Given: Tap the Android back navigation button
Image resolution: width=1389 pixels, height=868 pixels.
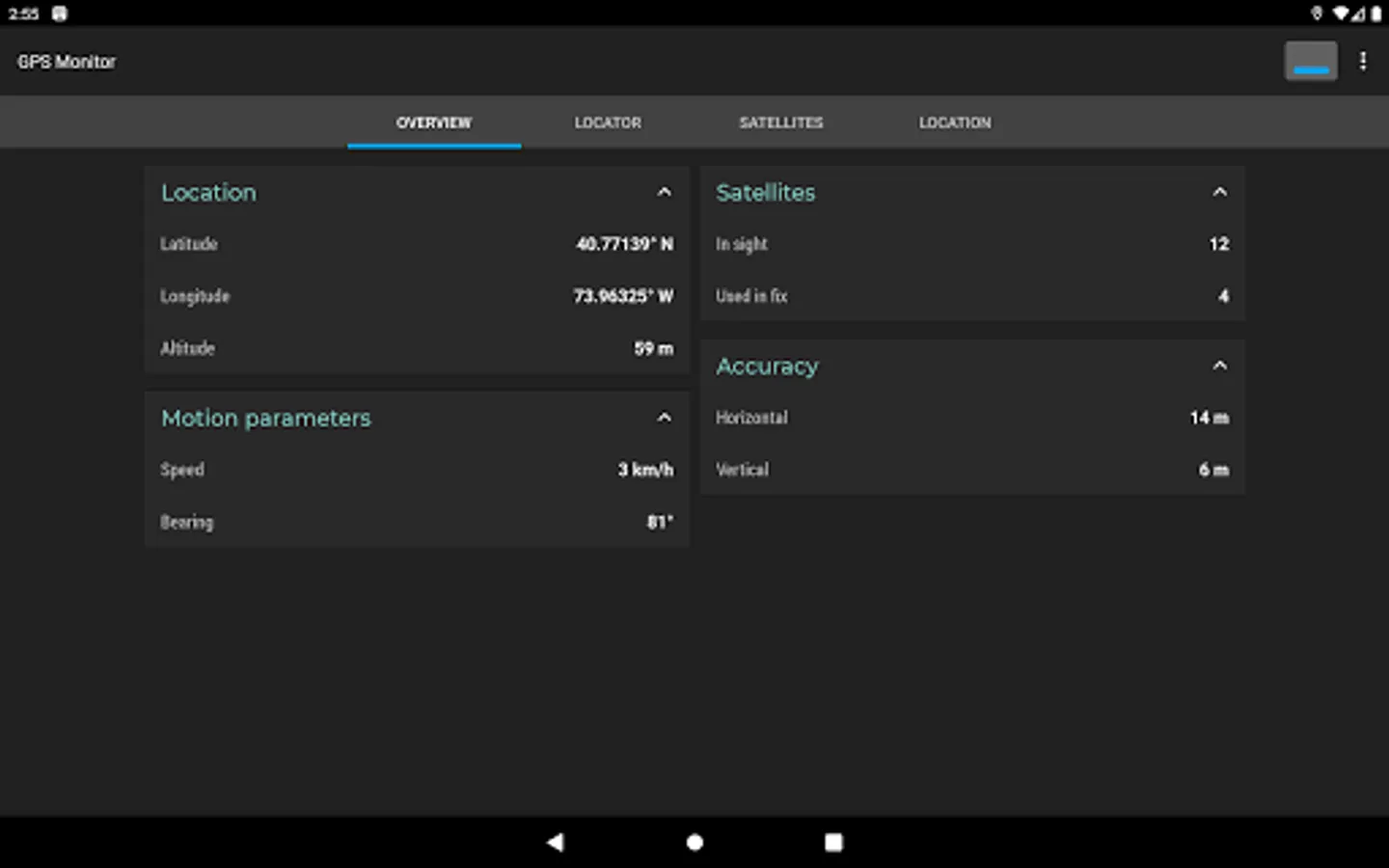Looking at the screenshot, I should 556,842.
